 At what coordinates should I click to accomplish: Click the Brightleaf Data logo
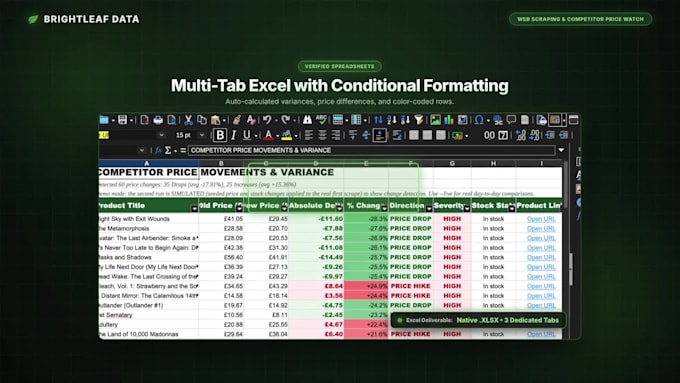coord(84,19)
